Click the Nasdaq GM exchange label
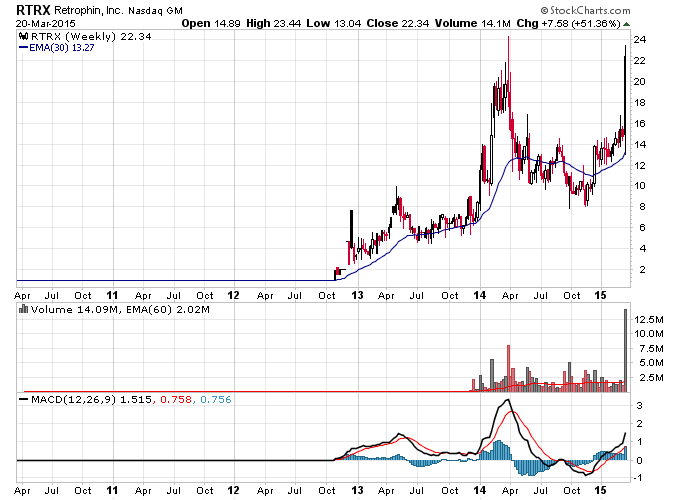 [155, 11]
